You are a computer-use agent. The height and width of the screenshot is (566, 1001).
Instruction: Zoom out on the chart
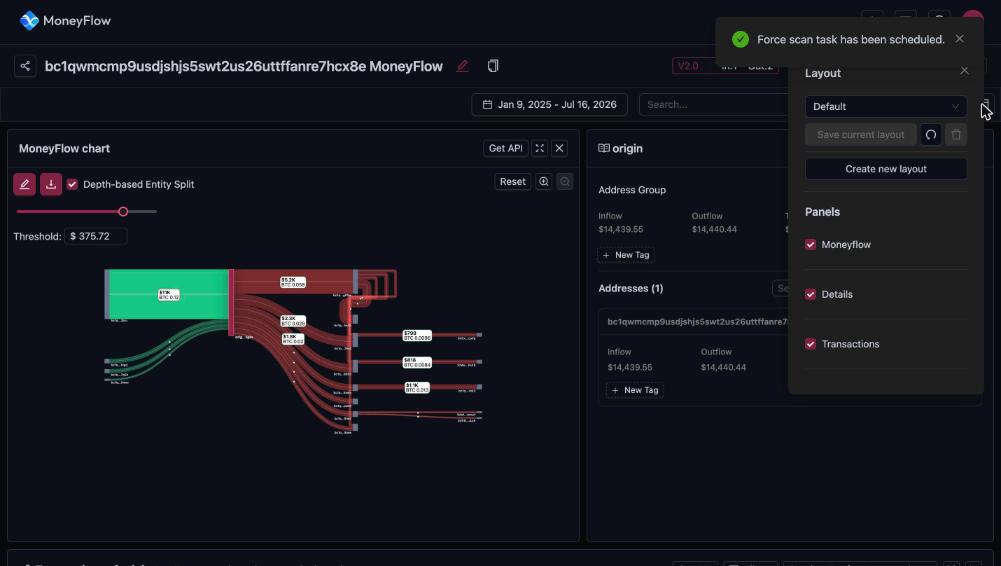pyautogui.click(x=564, y=182)
